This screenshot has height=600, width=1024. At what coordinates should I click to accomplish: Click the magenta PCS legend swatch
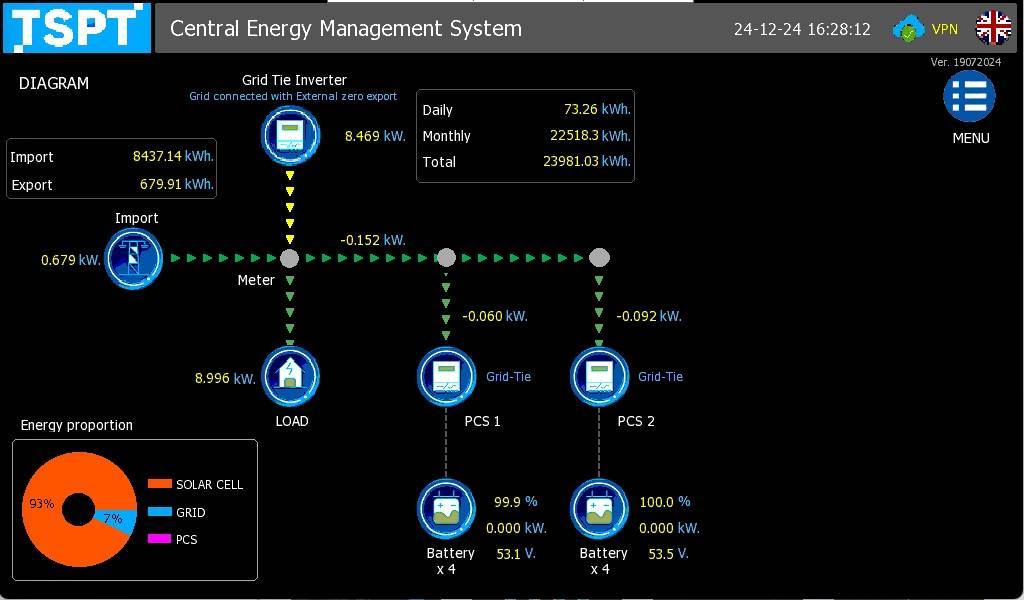(159, 539)
